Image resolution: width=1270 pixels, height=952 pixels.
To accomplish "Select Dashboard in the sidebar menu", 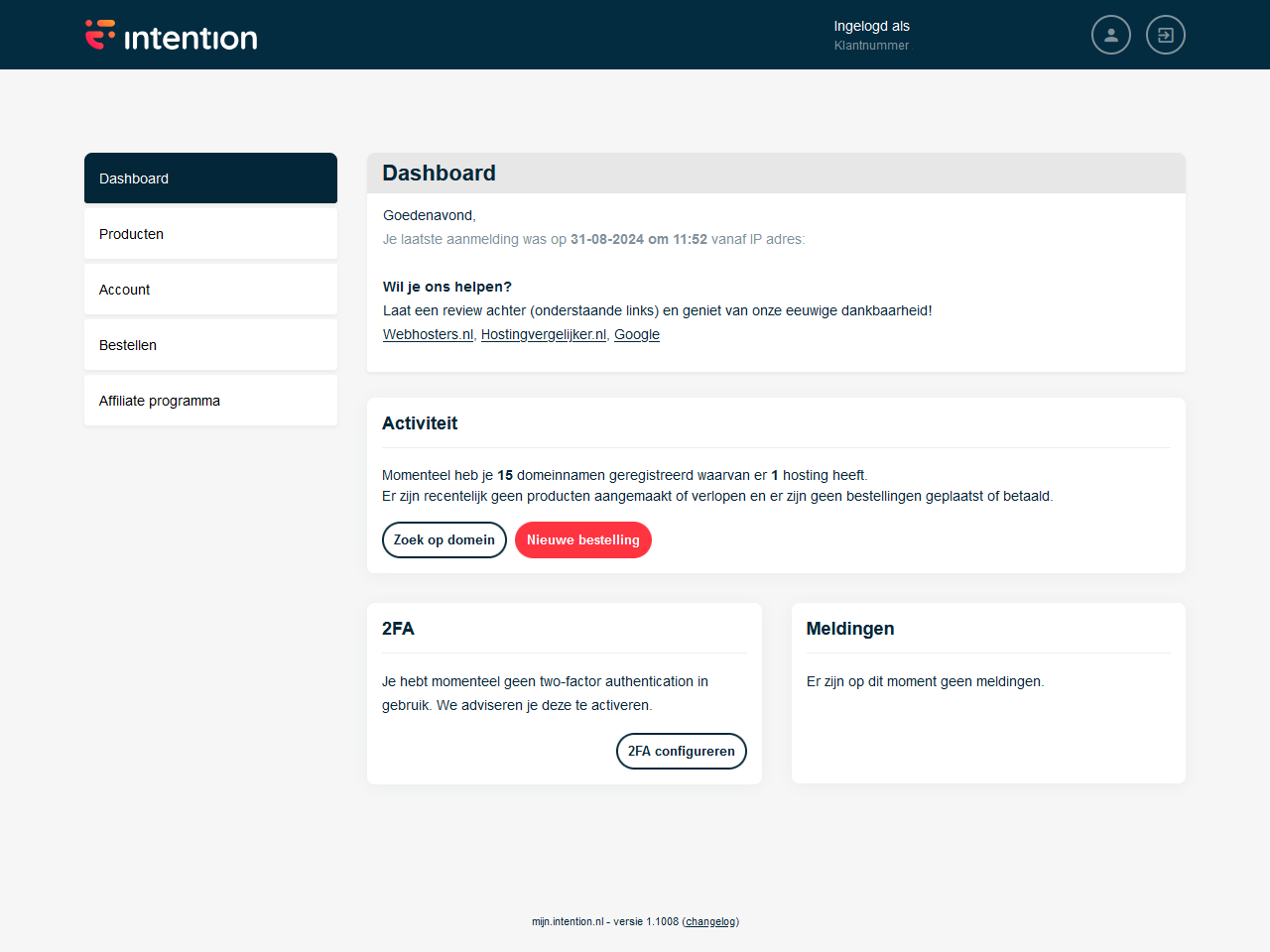I will pyautogui.click(x=210, y=178).
